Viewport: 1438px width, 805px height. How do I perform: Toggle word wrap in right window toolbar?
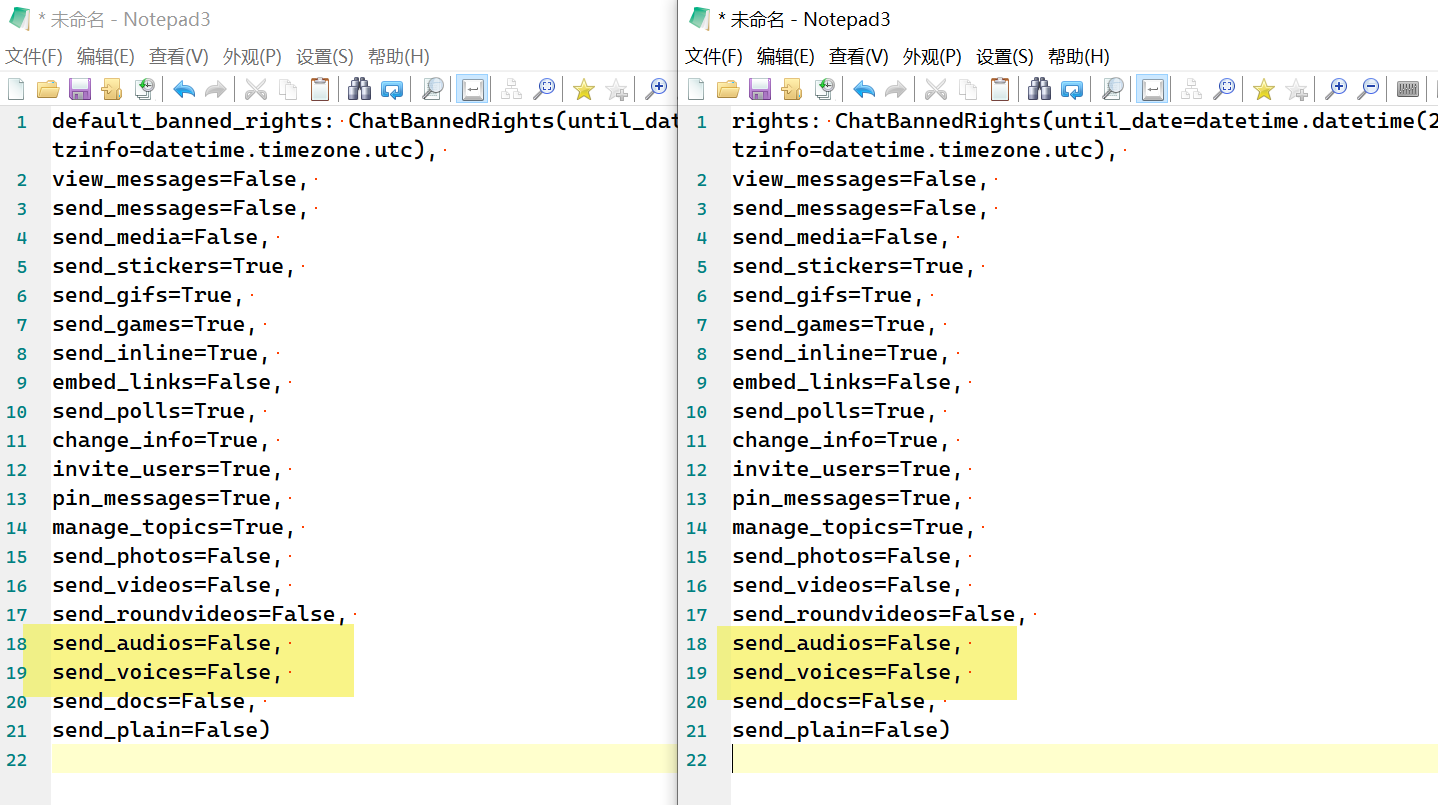[1152, 90]
